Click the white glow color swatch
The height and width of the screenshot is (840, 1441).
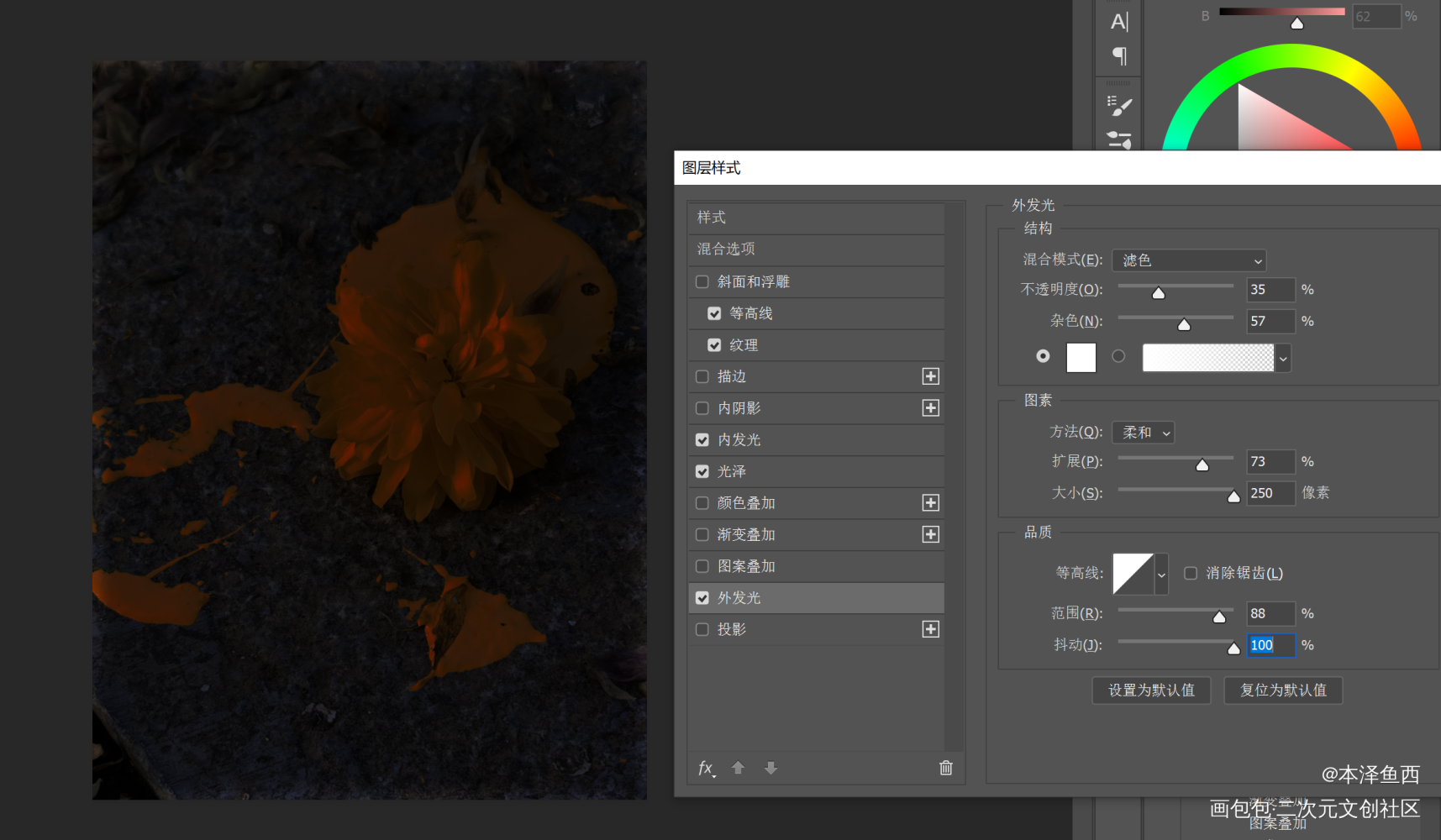click(1081, 358)
